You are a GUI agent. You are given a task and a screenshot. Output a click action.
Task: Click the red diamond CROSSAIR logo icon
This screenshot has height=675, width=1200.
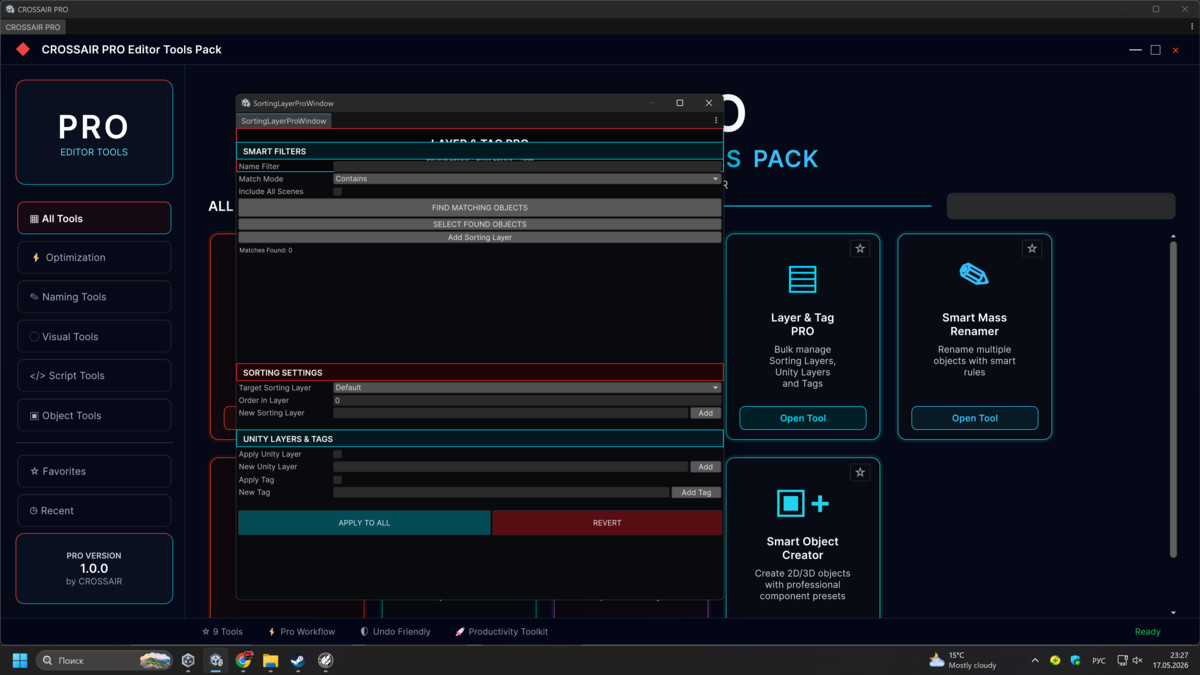click(23, 49)
